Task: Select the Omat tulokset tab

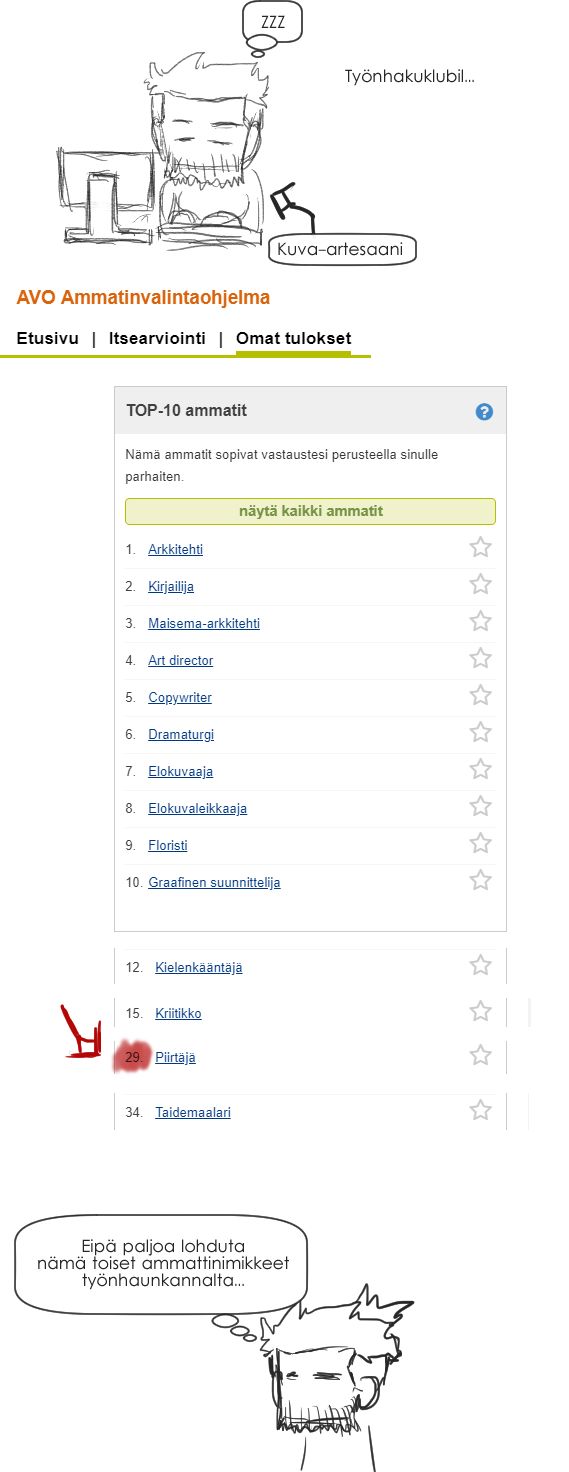Action: 293,338
